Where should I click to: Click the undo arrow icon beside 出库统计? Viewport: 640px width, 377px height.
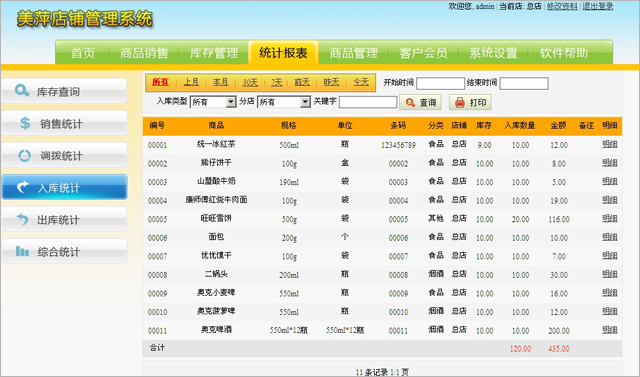click(x=23, y=219)
